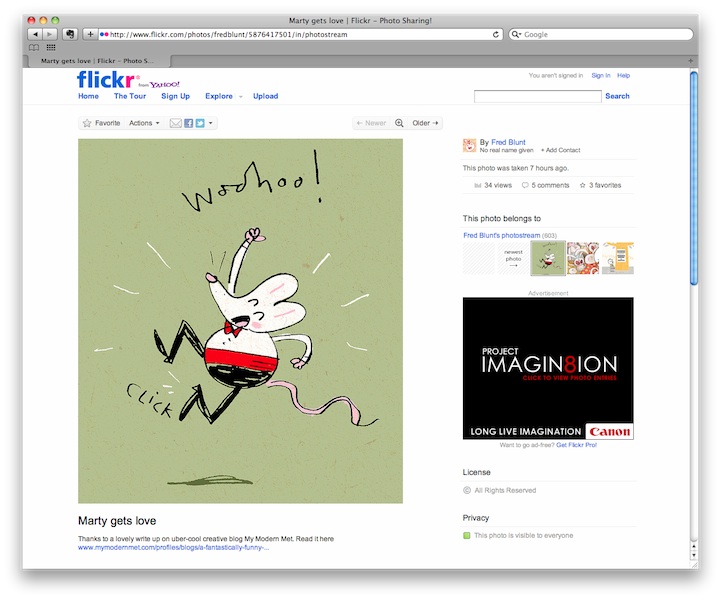Open Fred Blunt's photostream link
This screenshot has height=600, width=721.
coord(502,235)
